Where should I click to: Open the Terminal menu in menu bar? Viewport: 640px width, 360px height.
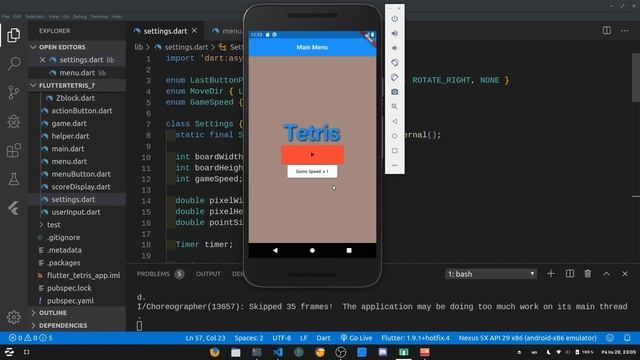[100, 17]
